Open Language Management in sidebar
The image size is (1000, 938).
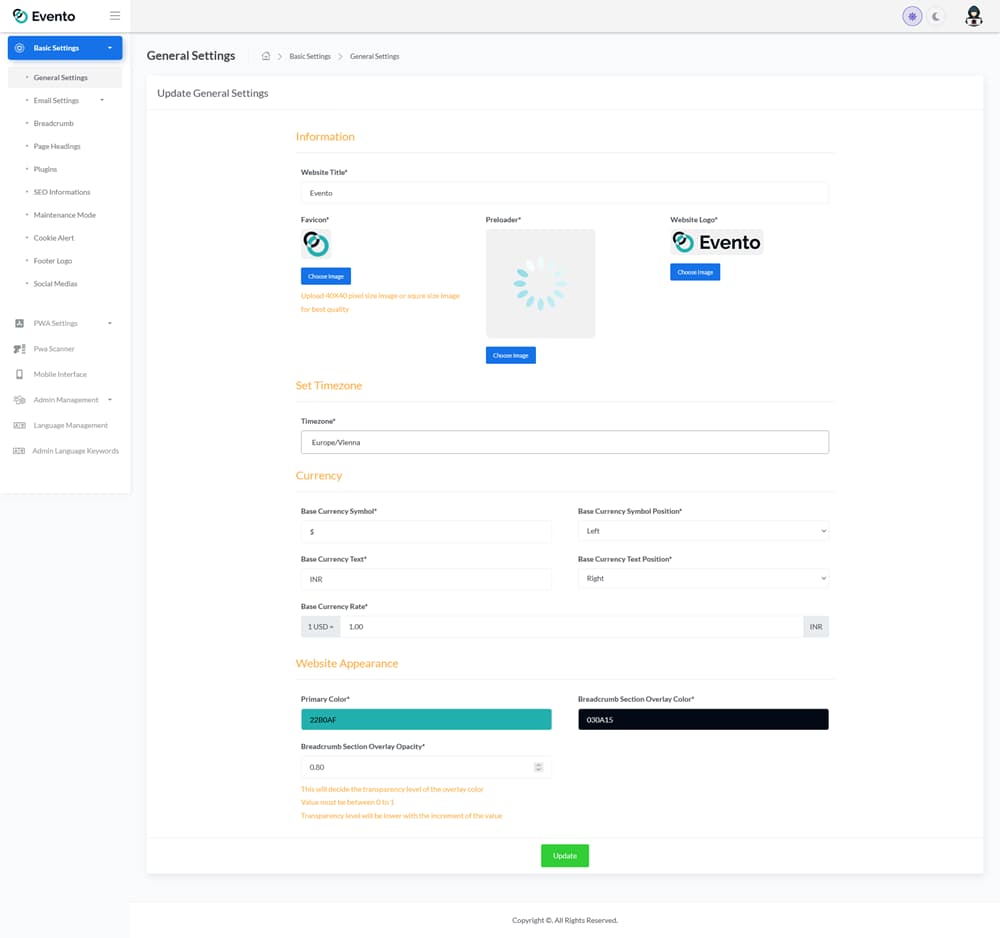[70, 425]
